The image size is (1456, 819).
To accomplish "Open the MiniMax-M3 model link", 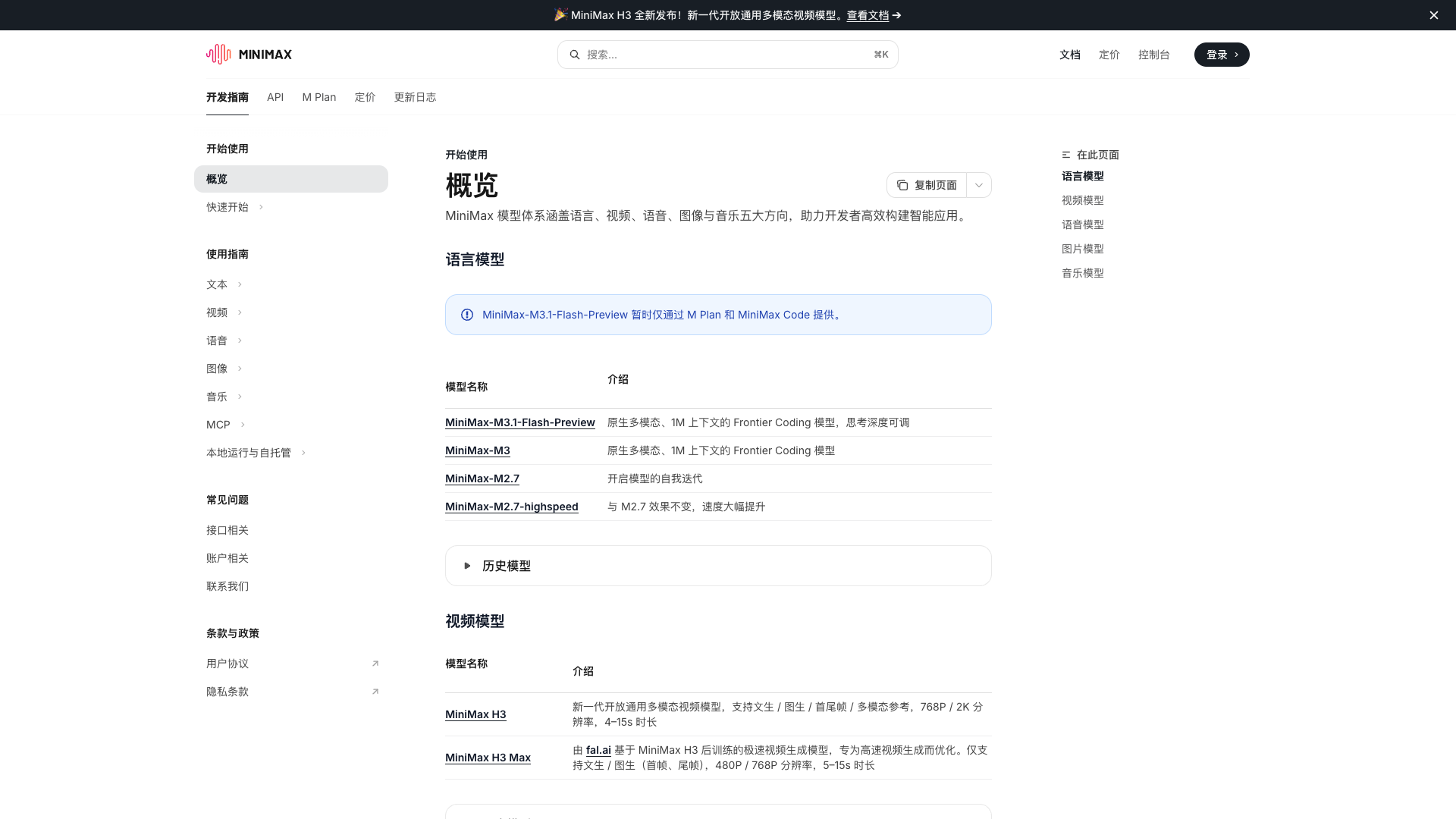I will (478, 450).
